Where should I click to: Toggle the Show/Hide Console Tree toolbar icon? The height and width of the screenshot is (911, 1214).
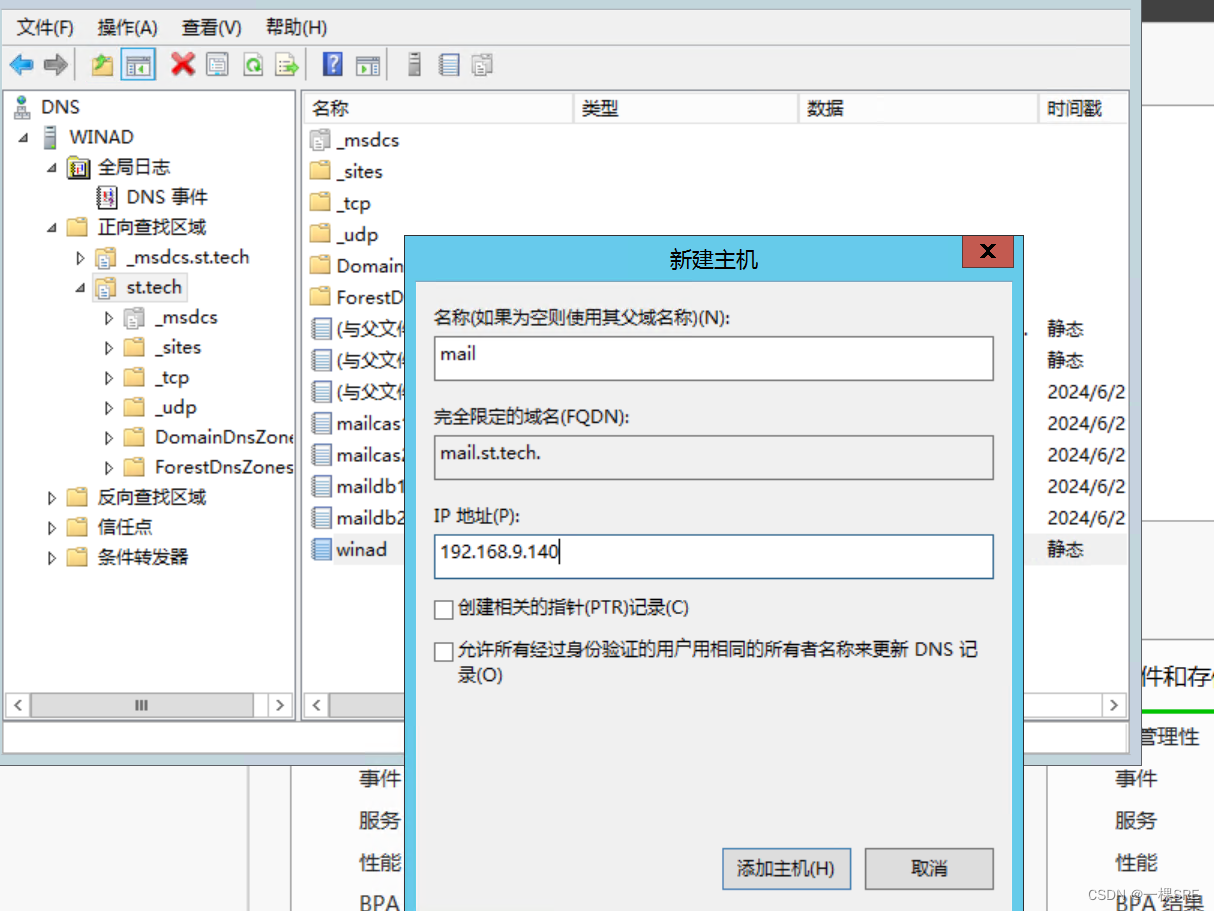(x=138, y=65)
